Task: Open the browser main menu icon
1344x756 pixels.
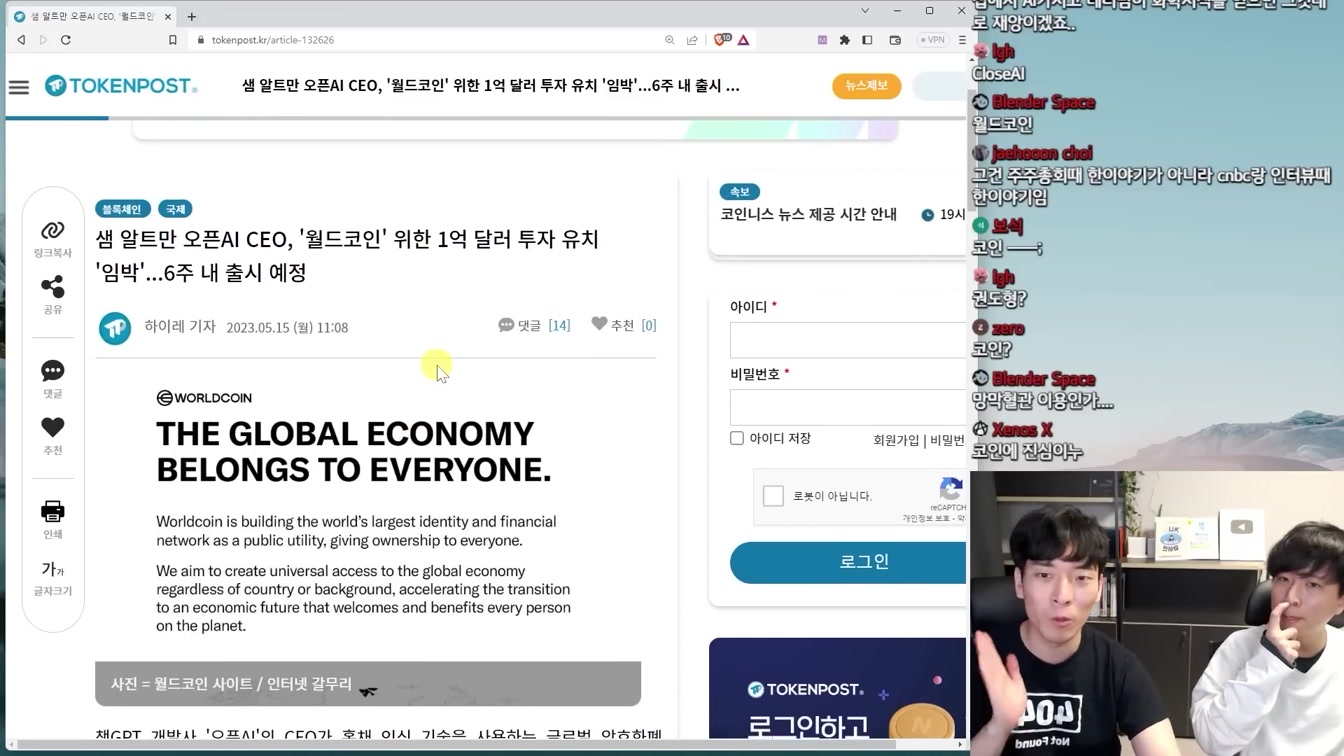Action: coord(962,40)
